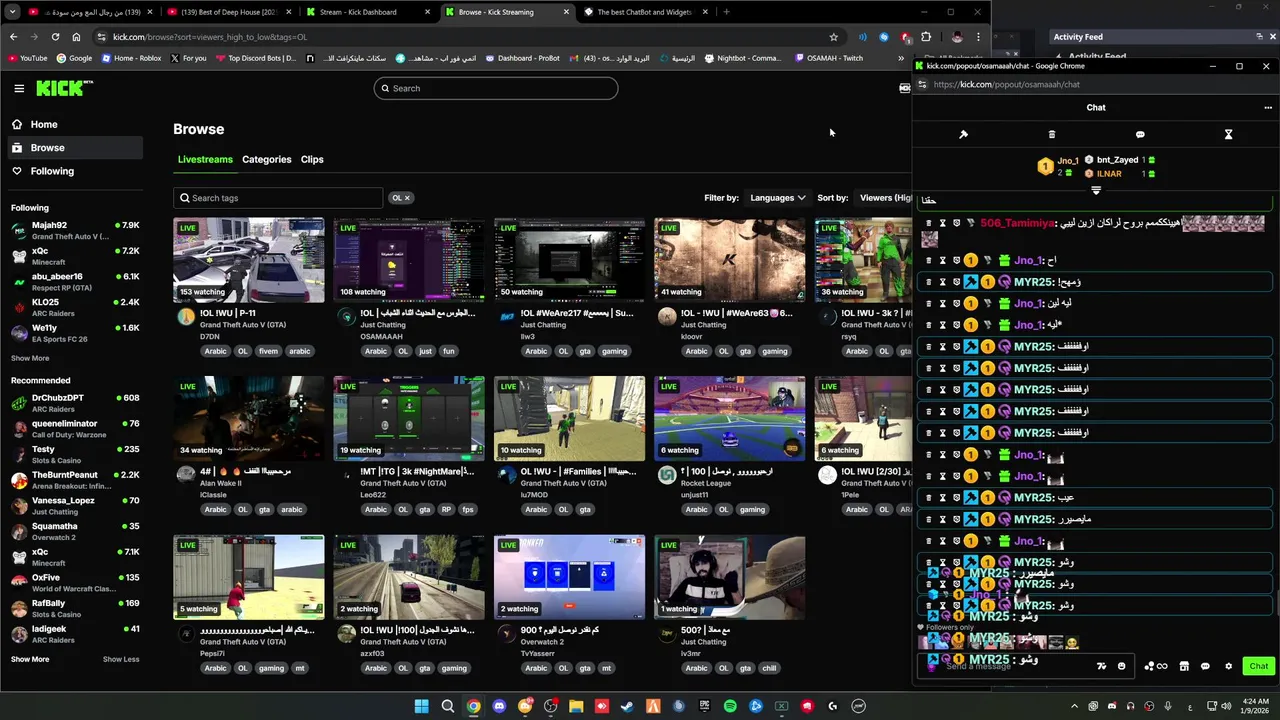The height and width of the screenshot is (720, 1280).
Task: Switch to the Clips tab
Action: 312,159
